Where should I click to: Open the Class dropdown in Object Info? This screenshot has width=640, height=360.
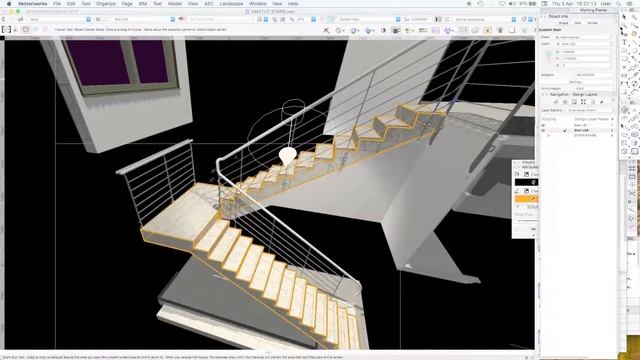(x=584, y=37)
